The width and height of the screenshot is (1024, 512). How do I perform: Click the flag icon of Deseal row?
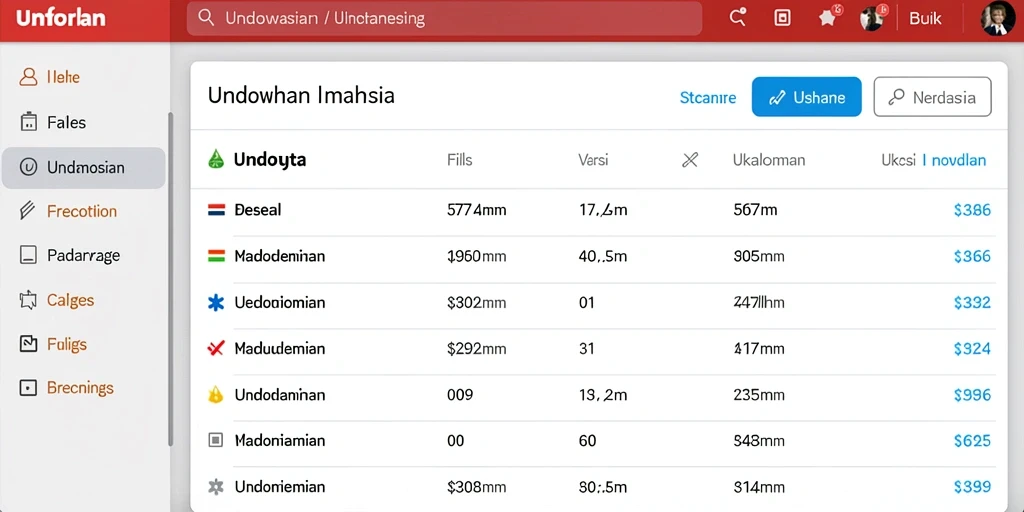click(x=216, y=210)
